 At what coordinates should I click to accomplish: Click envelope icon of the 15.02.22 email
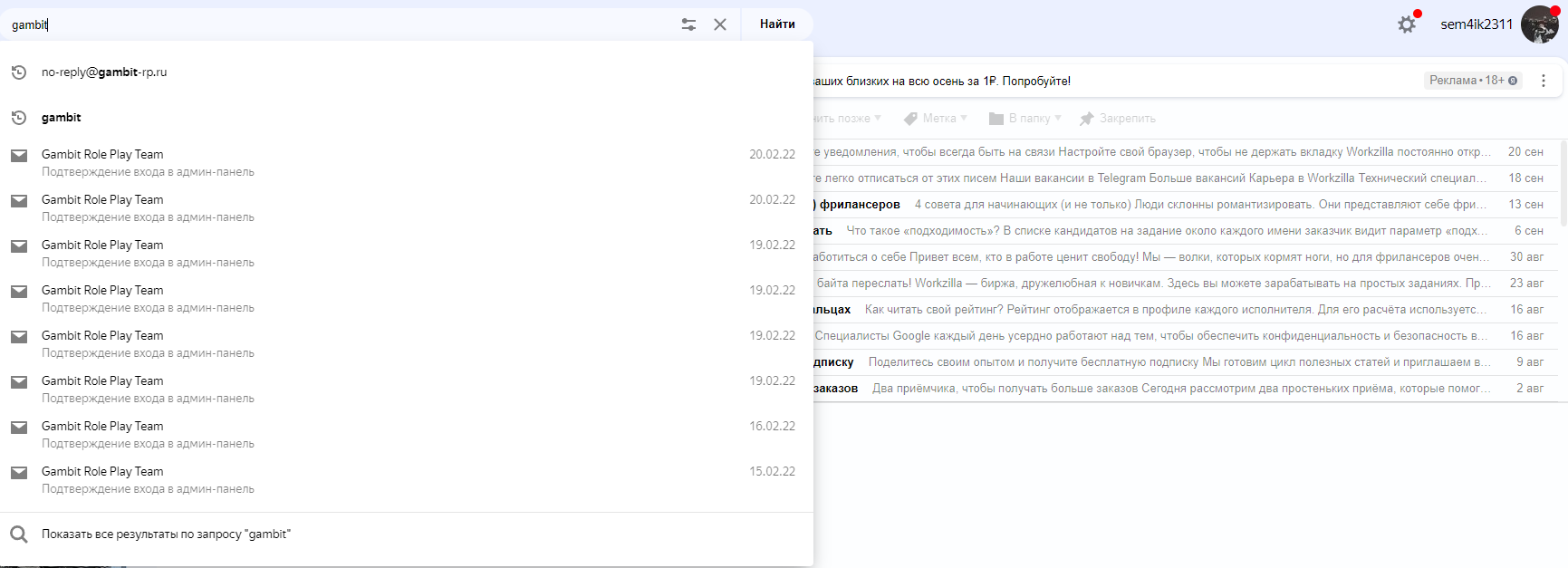point(19,473)
